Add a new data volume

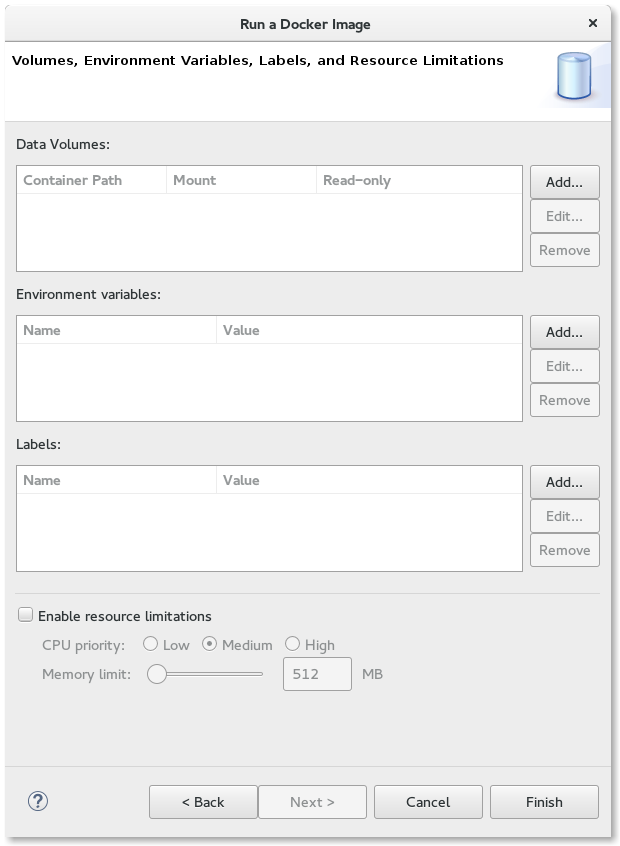pos(564,182)
